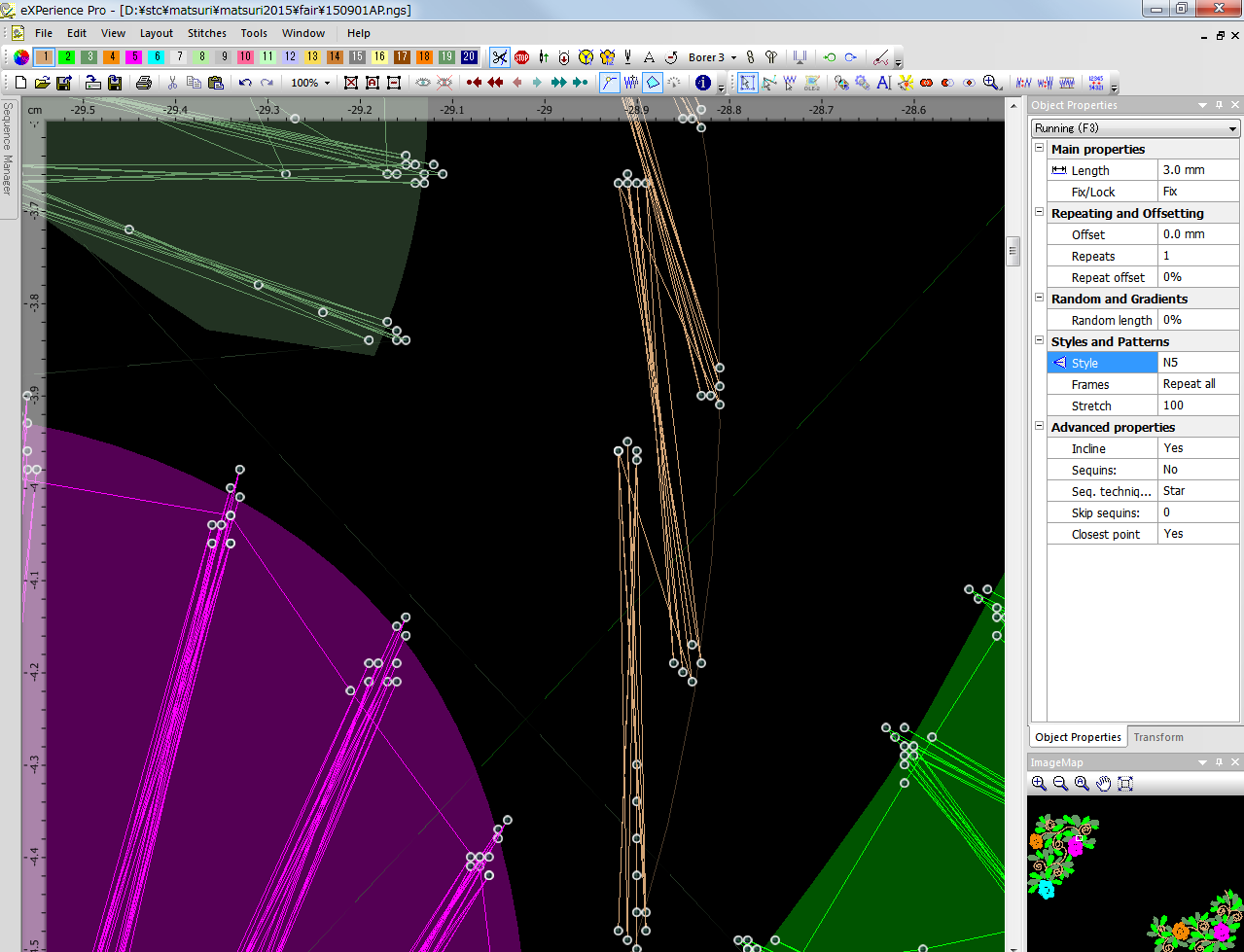
Task: Click the Frames value Repeat all
Action: pyautogui.click(x=1198, y=384)
